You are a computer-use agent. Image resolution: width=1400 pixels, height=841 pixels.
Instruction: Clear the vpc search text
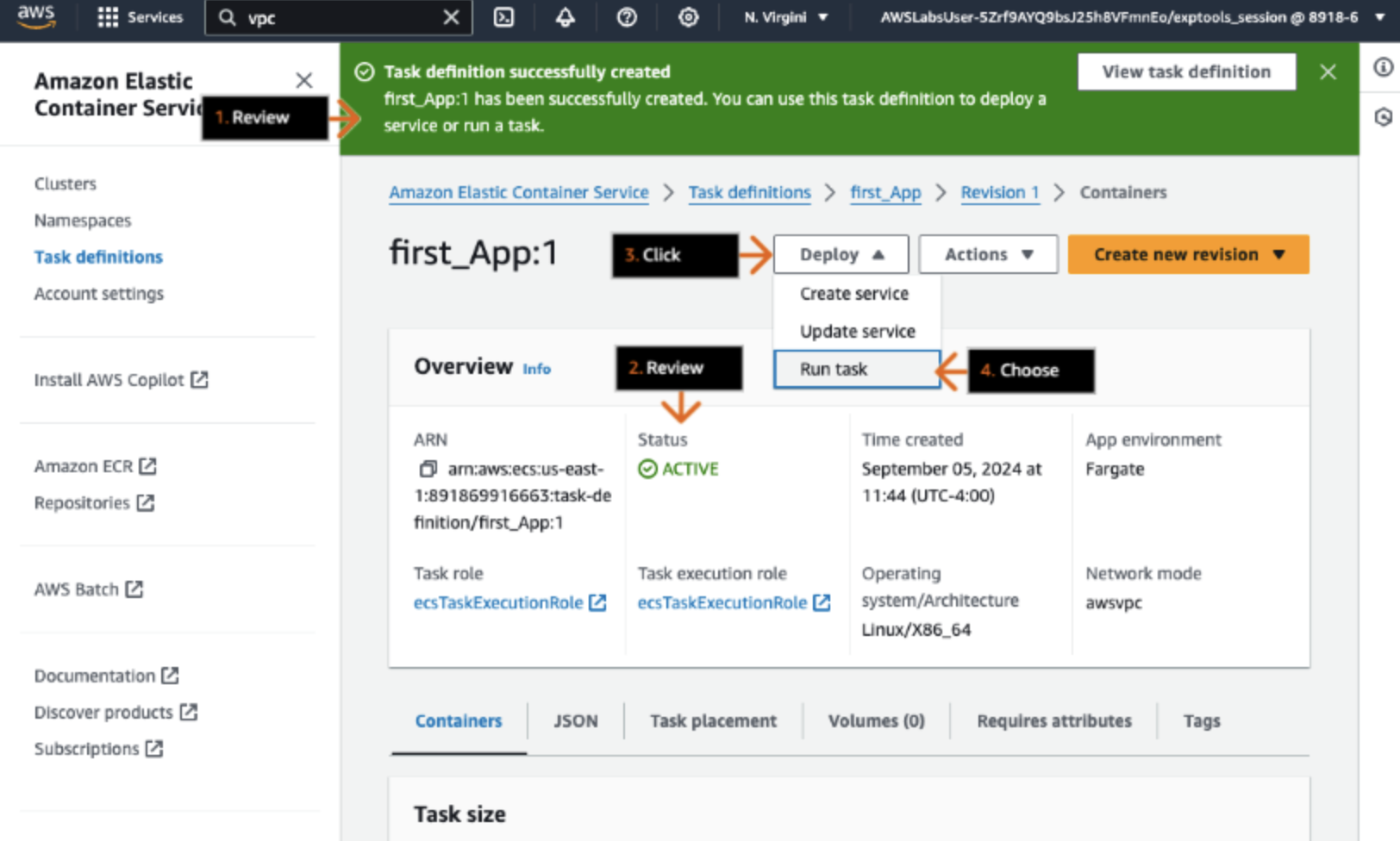coord(451,17)
